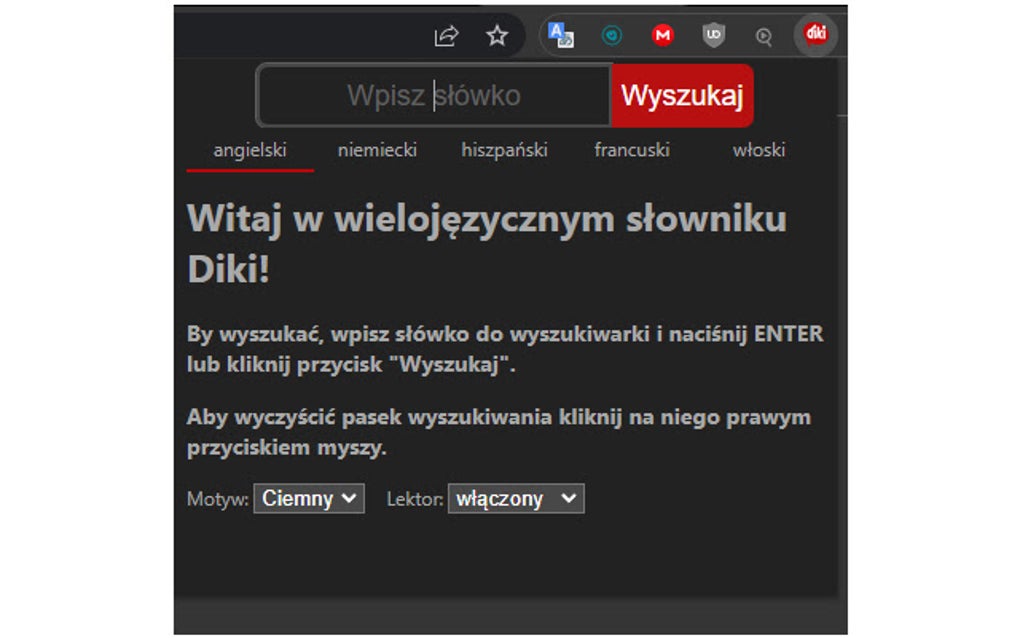Image resolution: width=1020 pixels, height=638 pixels.
Task: Click the 'Motyw:' label
Action: coord(218,499)
